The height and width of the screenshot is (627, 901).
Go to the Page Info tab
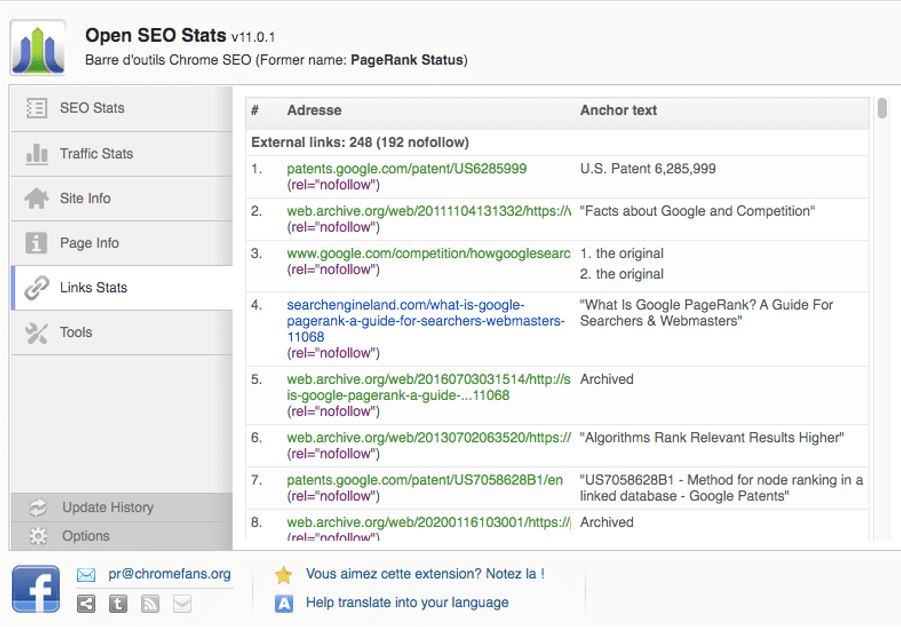[x=122, y=243]
